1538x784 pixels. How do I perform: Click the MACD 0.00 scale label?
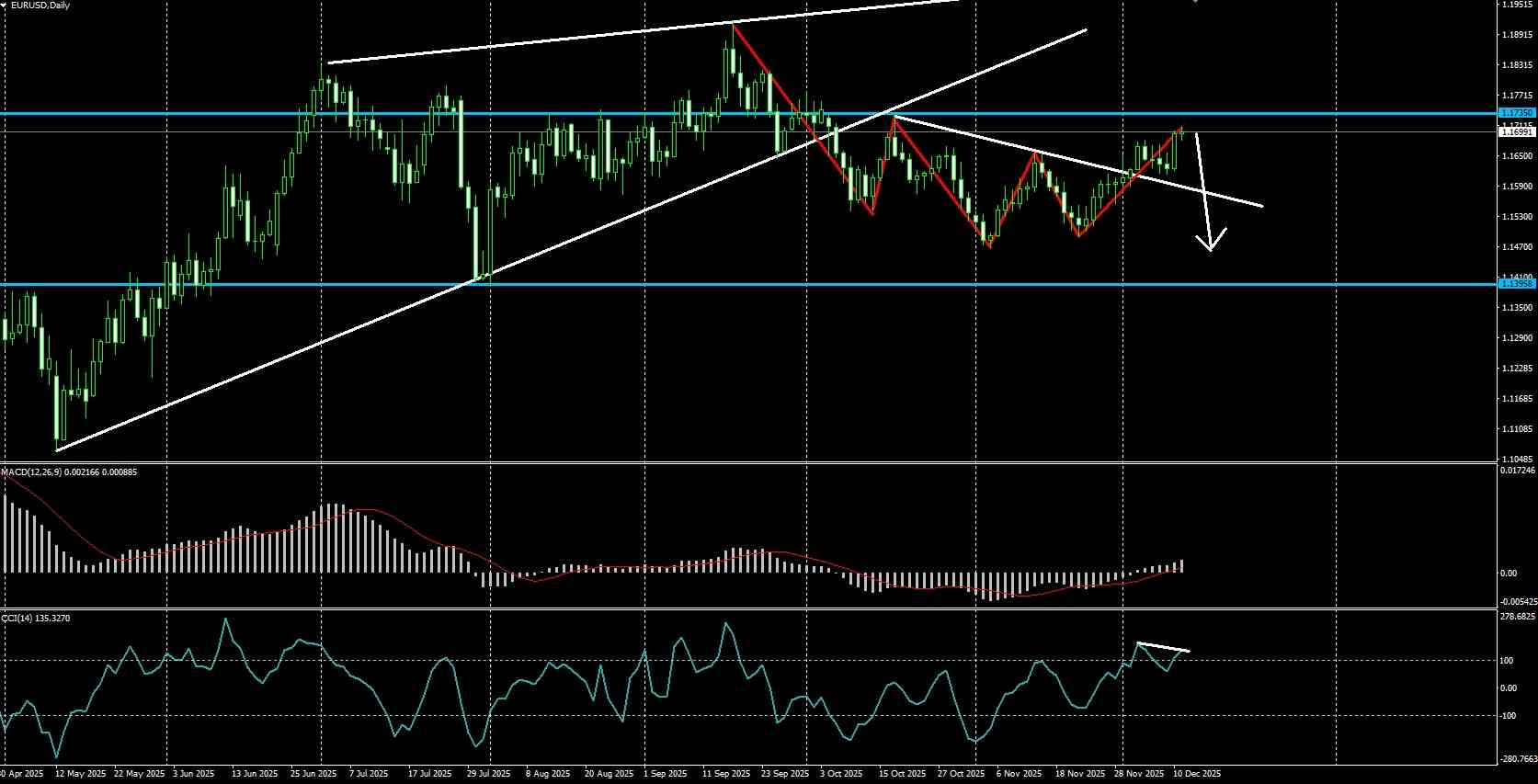pyautogui.click(x=1509, y=574)
